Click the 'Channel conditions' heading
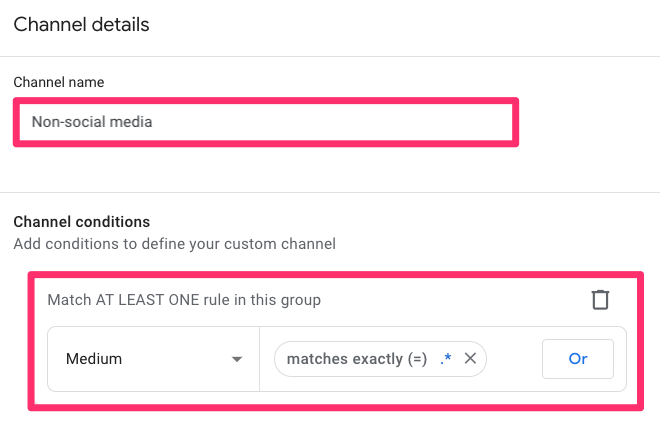Viewport: 660px width, 423px height. click(x=81, y=221)
